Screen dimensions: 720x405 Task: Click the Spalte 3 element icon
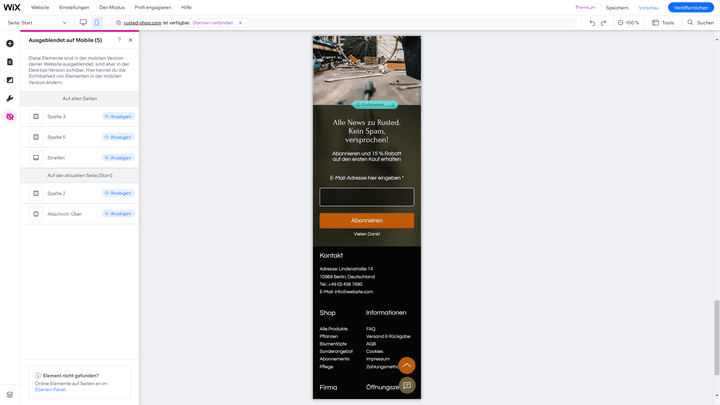(x=36, y=117)
